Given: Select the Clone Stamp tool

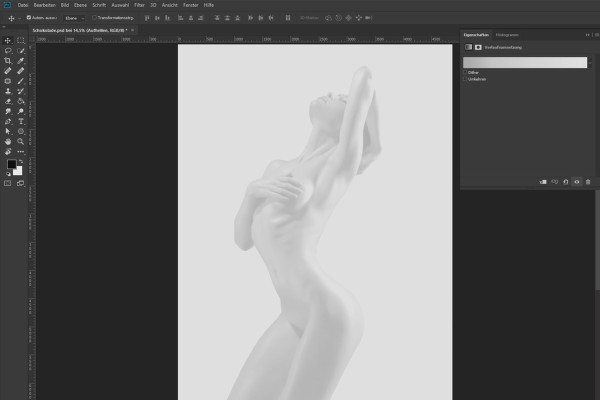Looking at the screenshot, I should [8, 91].
